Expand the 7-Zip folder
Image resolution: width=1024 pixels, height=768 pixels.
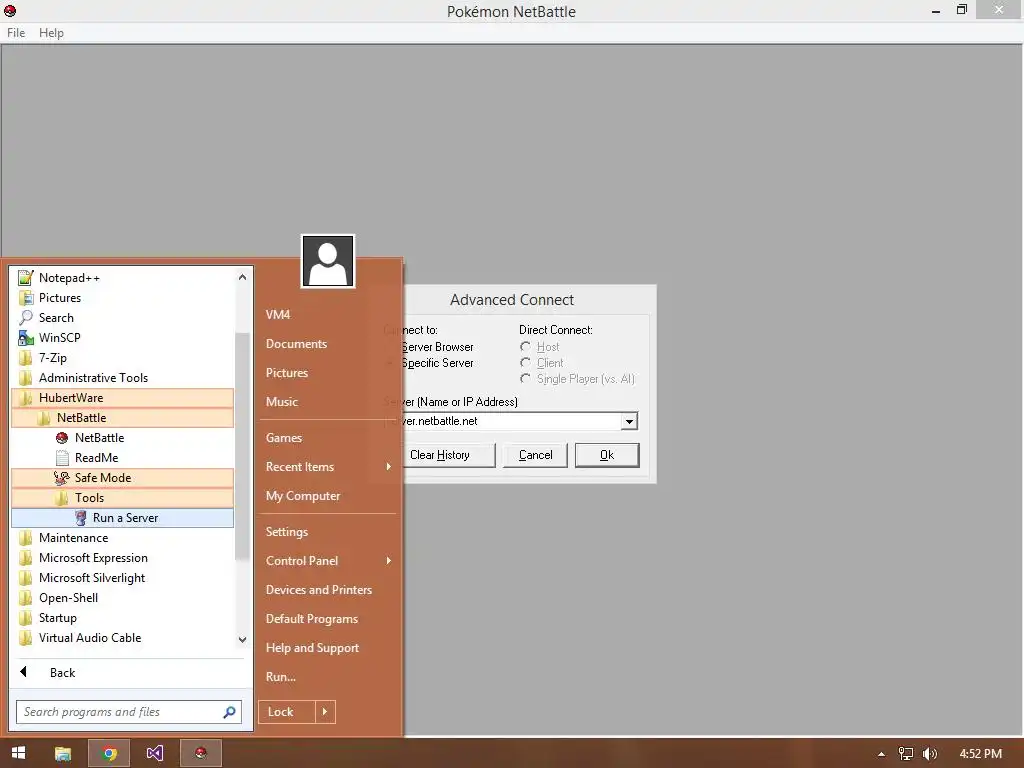coord(122,358)
